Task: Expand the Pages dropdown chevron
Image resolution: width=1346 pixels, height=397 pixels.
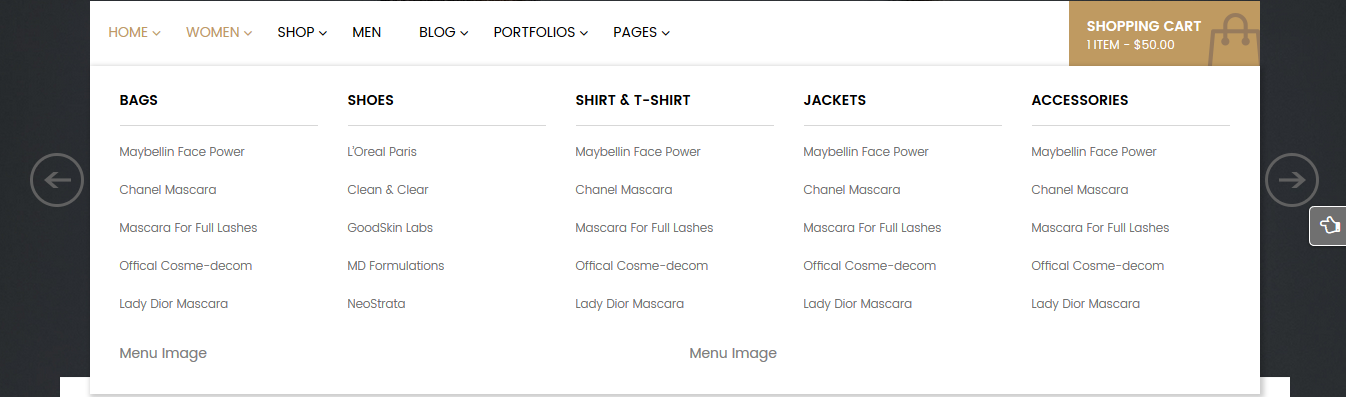Action: coord(666,33)
